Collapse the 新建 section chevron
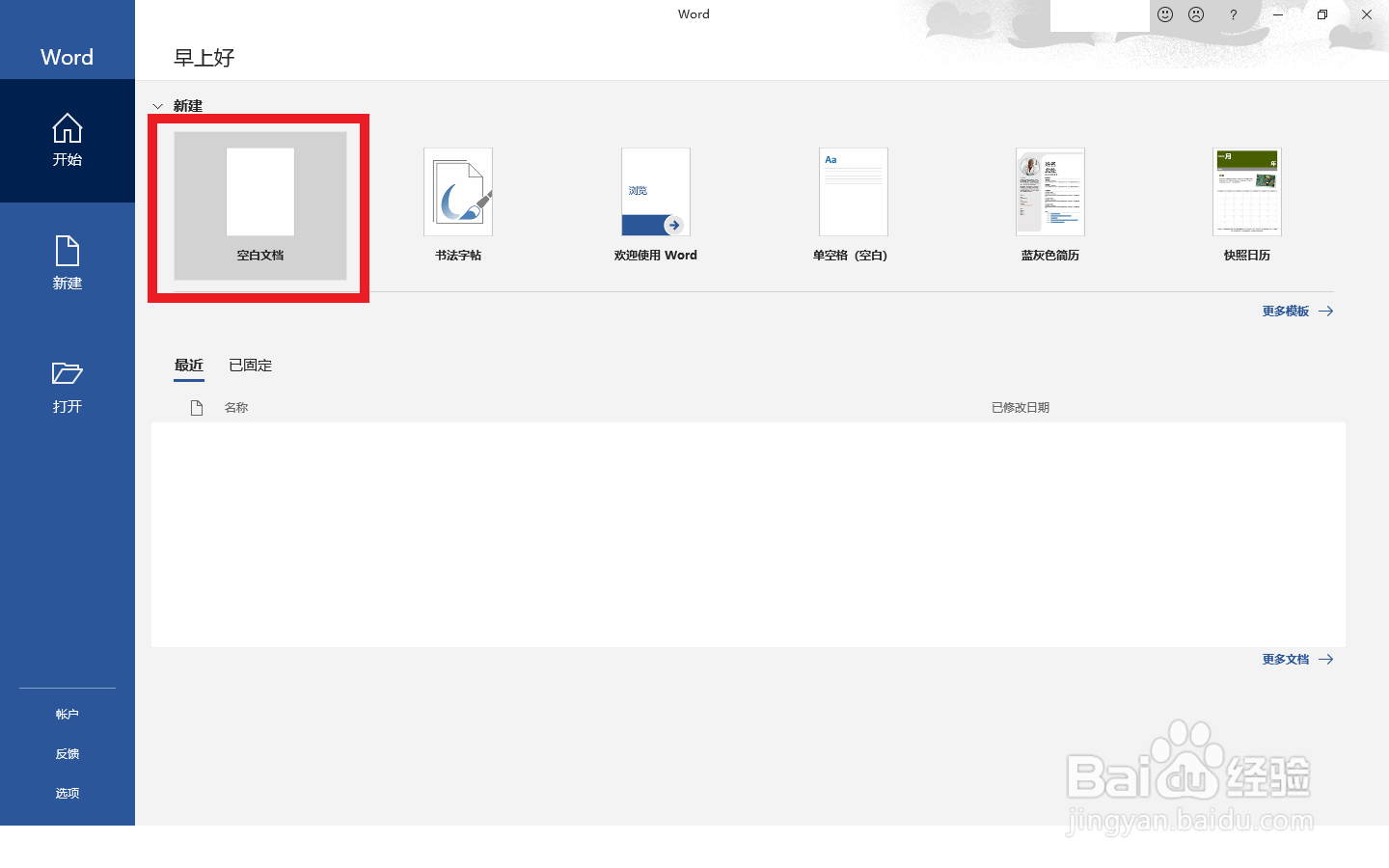The height and width of the screenshot is (868, 1389). click(x=157, y=106)
